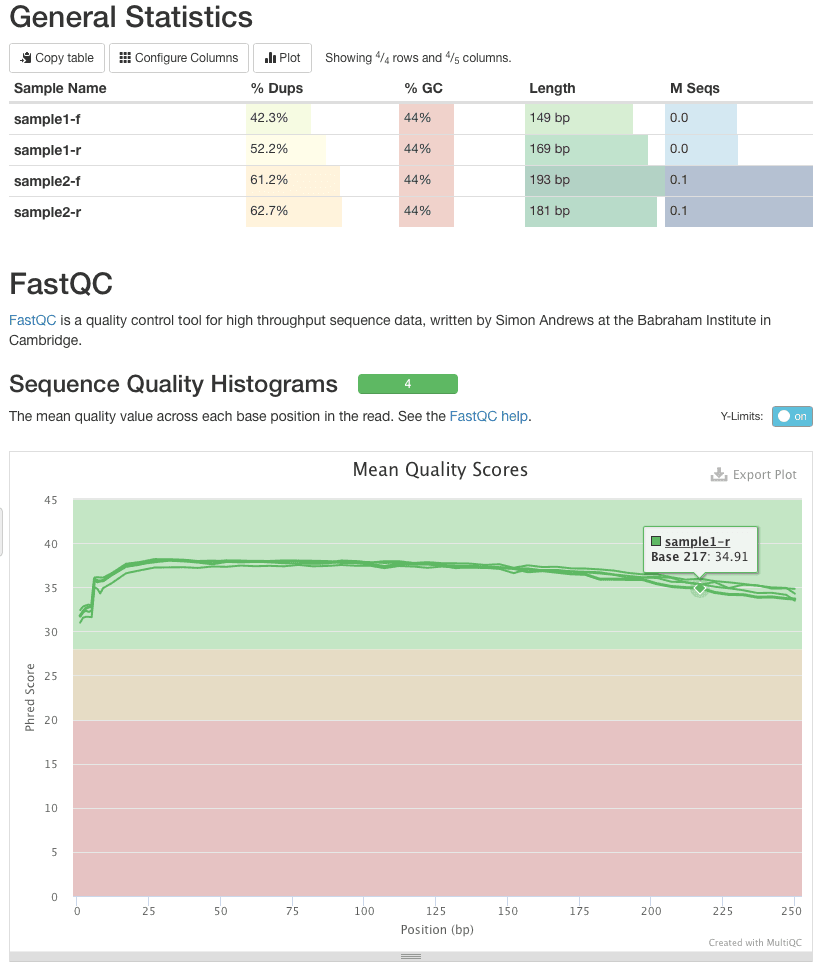Screen dimensions: 822x970
Task: Click the green badge showing 4
Action: pyautogui.click(x=407, y=384)
